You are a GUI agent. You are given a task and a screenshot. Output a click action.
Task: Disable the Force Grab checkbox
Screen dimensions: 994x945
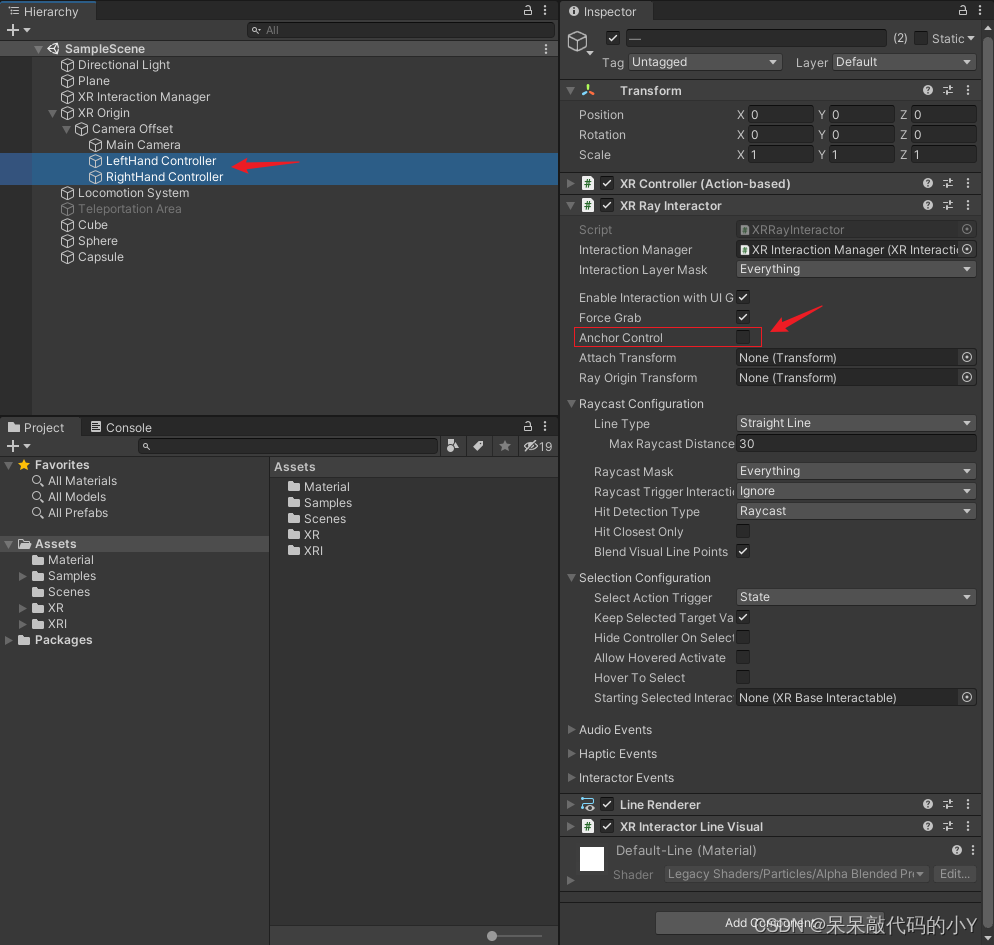point(743,317)
